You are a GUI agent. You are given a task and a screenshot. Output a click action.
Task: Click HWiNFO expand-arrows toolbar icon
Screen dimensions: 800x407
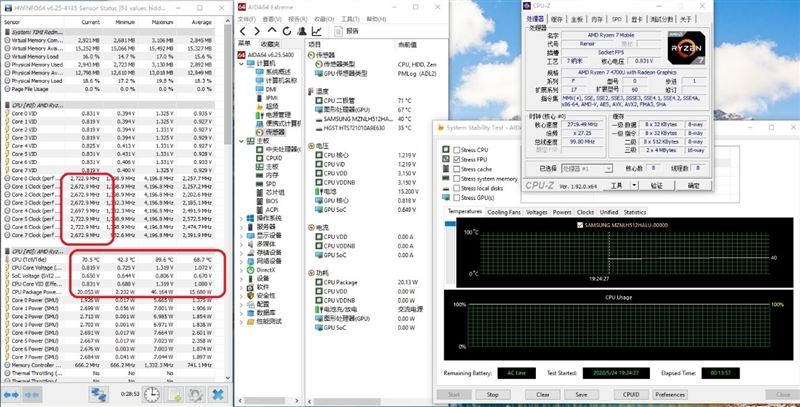pos(11,394)
